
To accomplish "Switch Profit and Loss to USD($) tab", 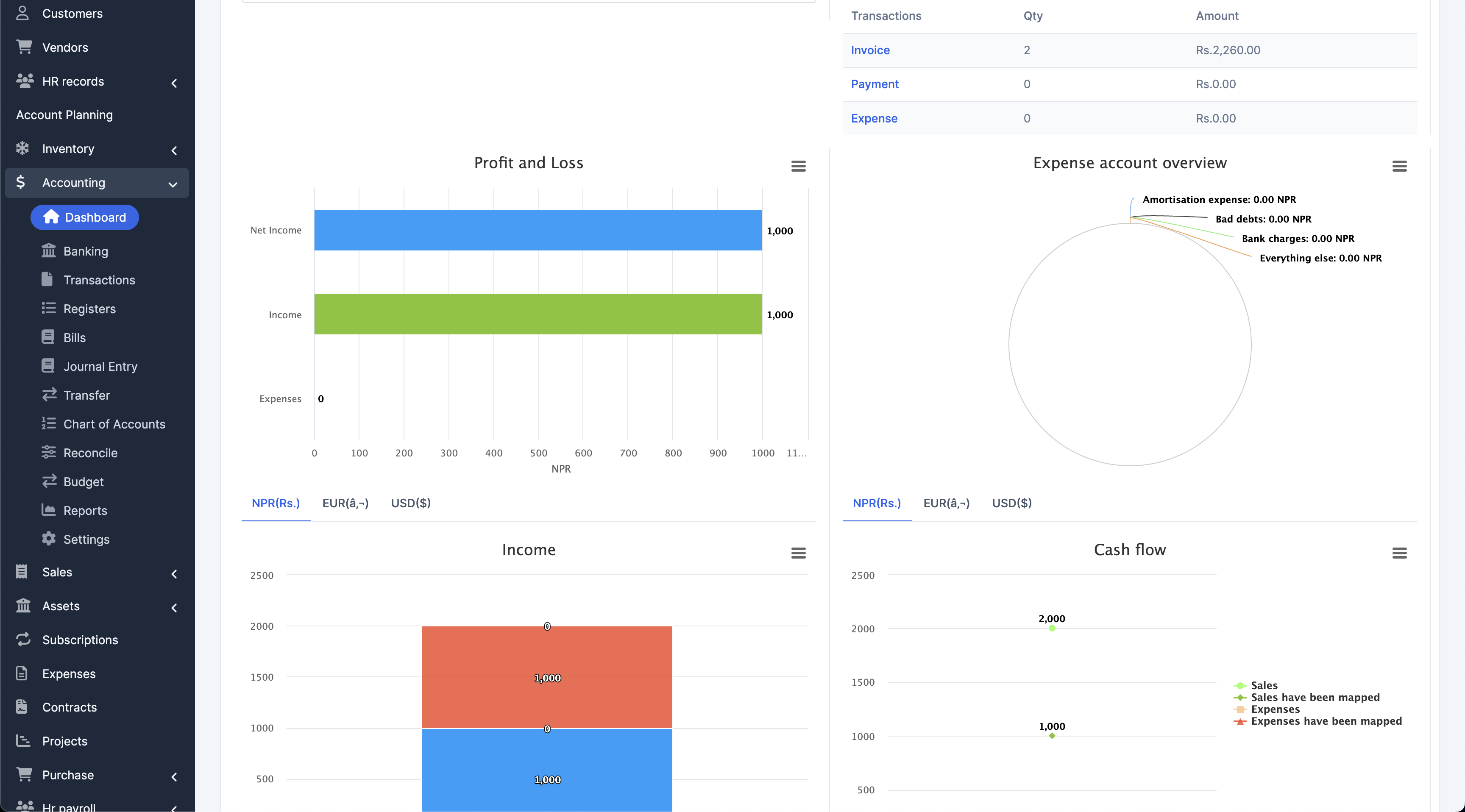I will pos(411,503).
